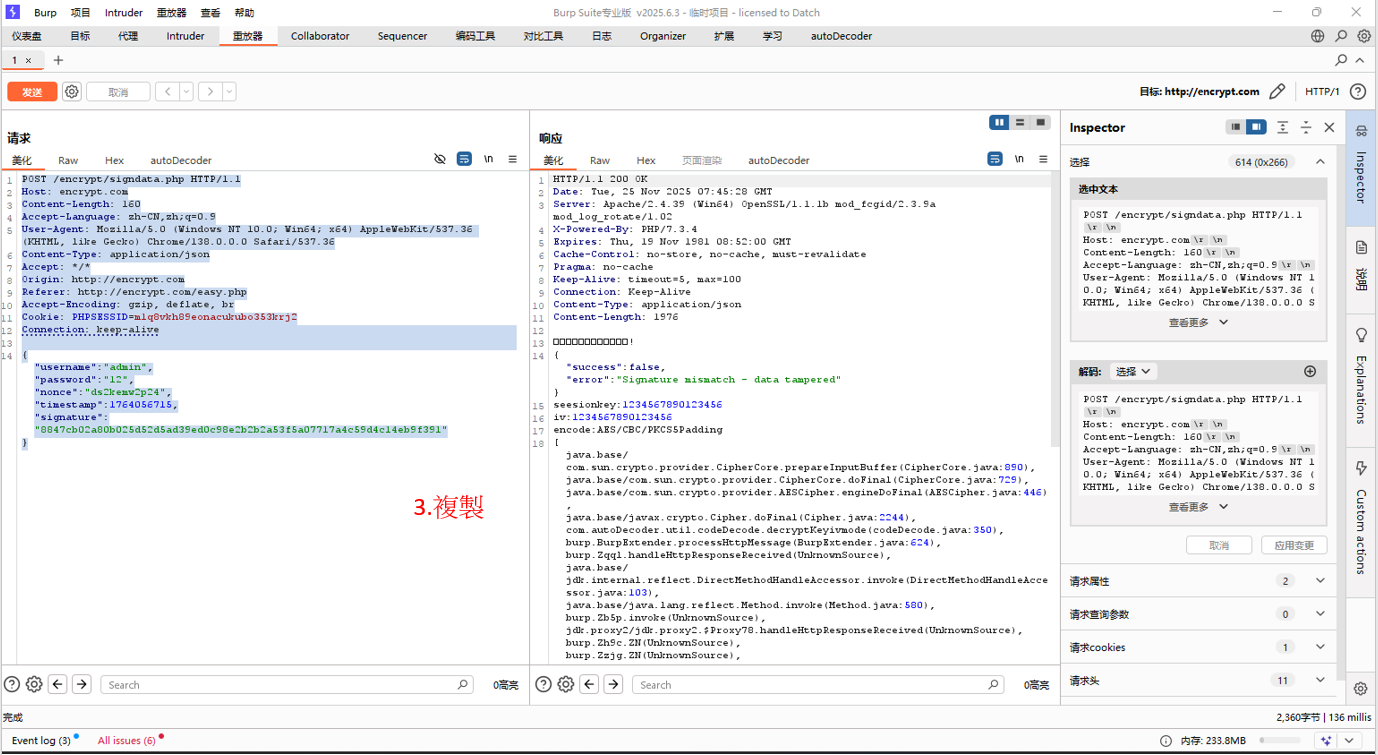Dock Inspector layout left option
This screenshot has height=755, width=1378.
[x=1236, y=127]
